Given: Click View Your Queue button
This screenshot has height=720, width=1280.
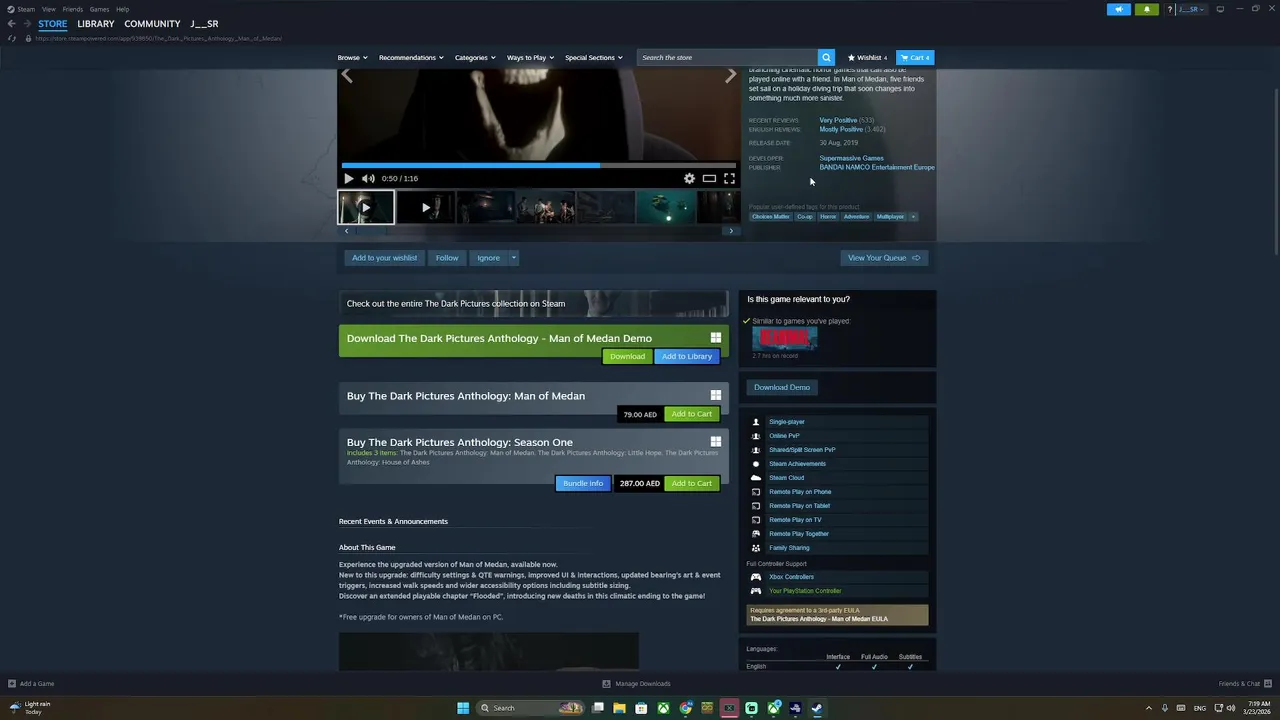Looking at the screenshot, I should [884, 258].
